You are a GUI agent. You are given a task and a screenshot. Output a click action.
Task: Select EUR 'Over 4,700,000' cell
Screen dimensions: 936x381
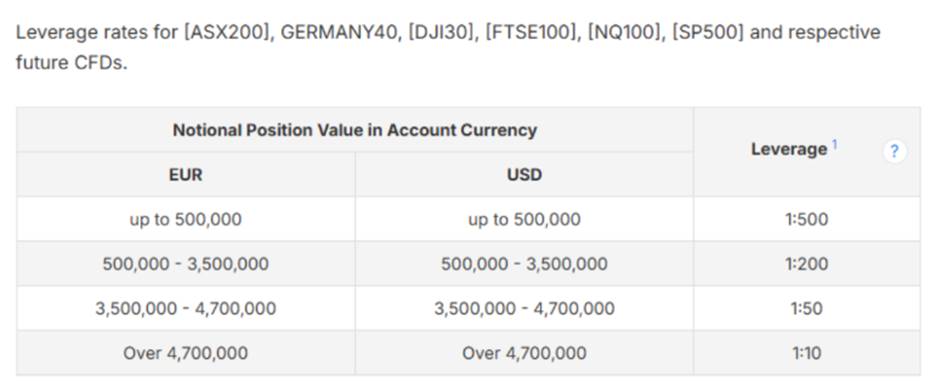[x=186, y=353]
